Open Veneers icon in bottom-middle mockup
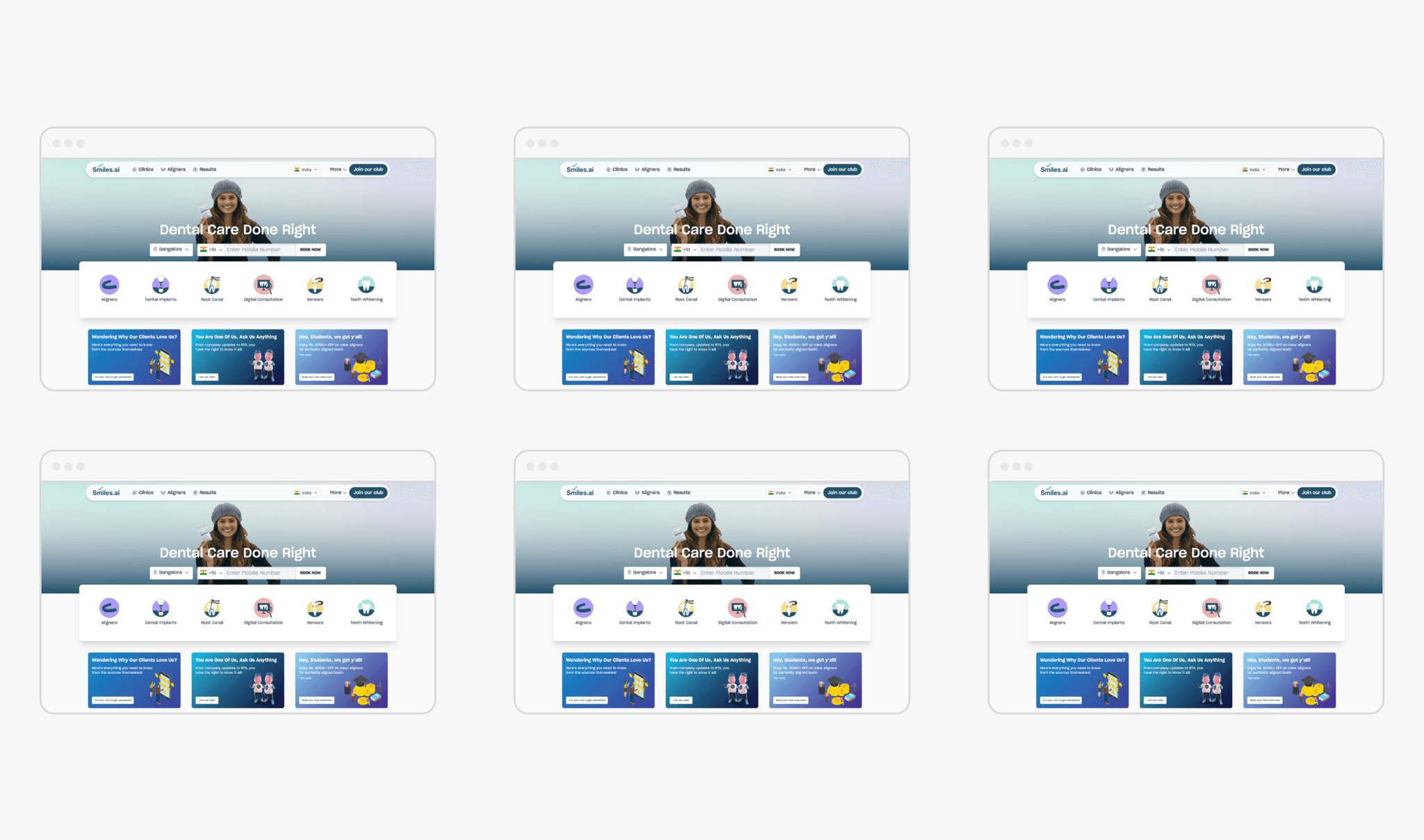This screenshot has width=1424, height=840. (788, 608)
